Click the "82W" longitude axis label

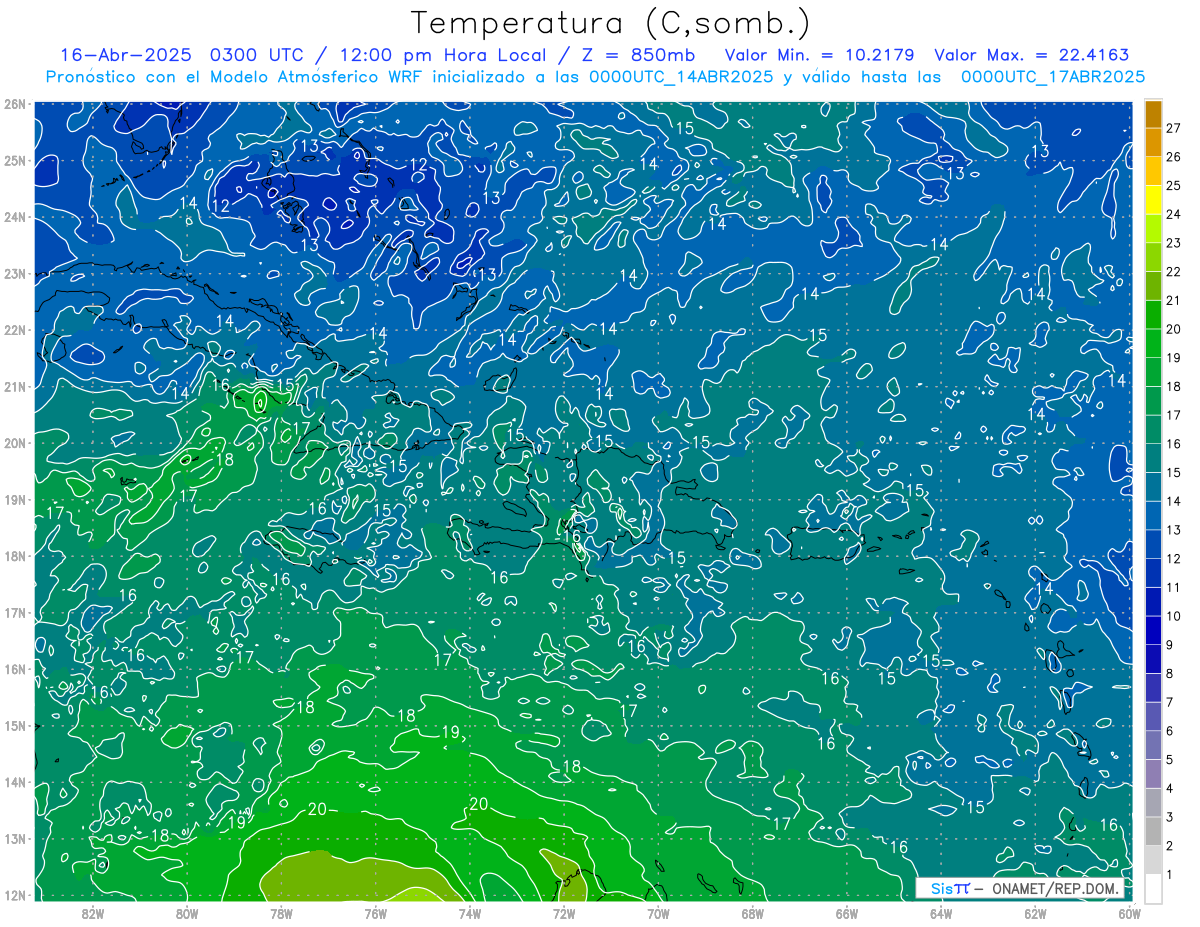[x=93, y=913]
